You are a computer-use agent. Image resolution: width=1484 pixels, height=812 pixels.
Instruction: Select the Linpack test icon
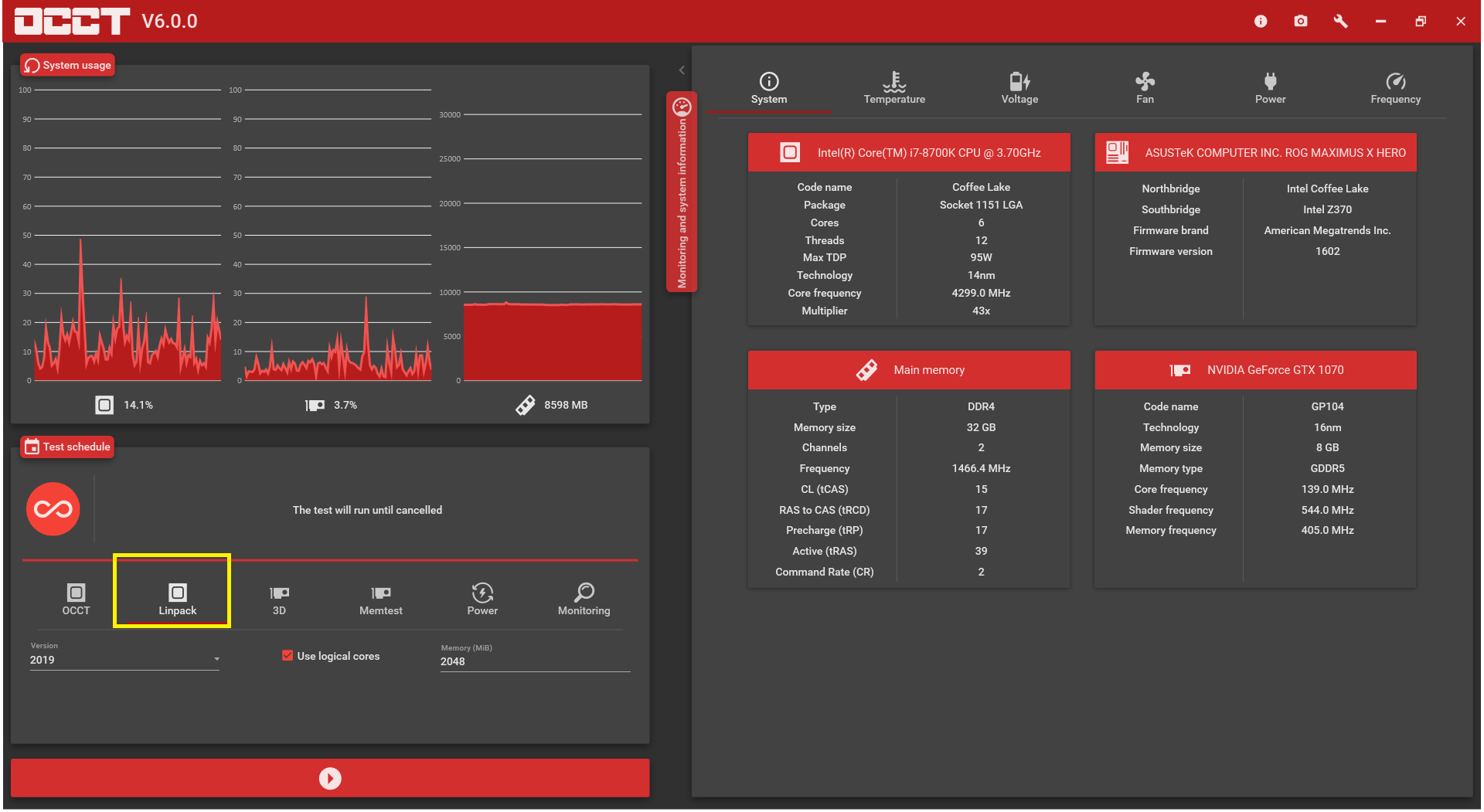177,593
